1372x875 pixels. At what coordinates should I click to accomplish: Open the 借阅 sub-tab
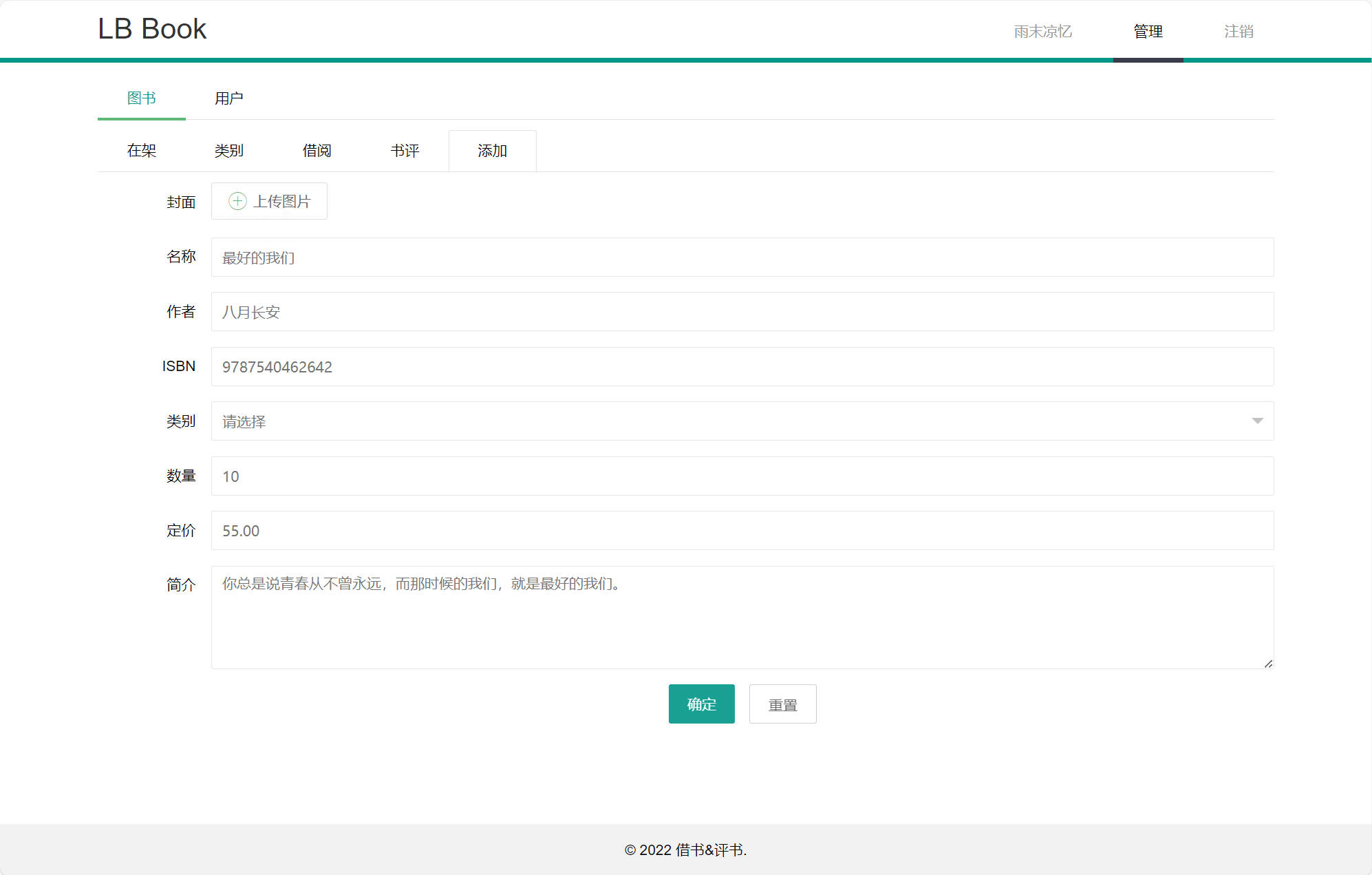tap(317, 150)
